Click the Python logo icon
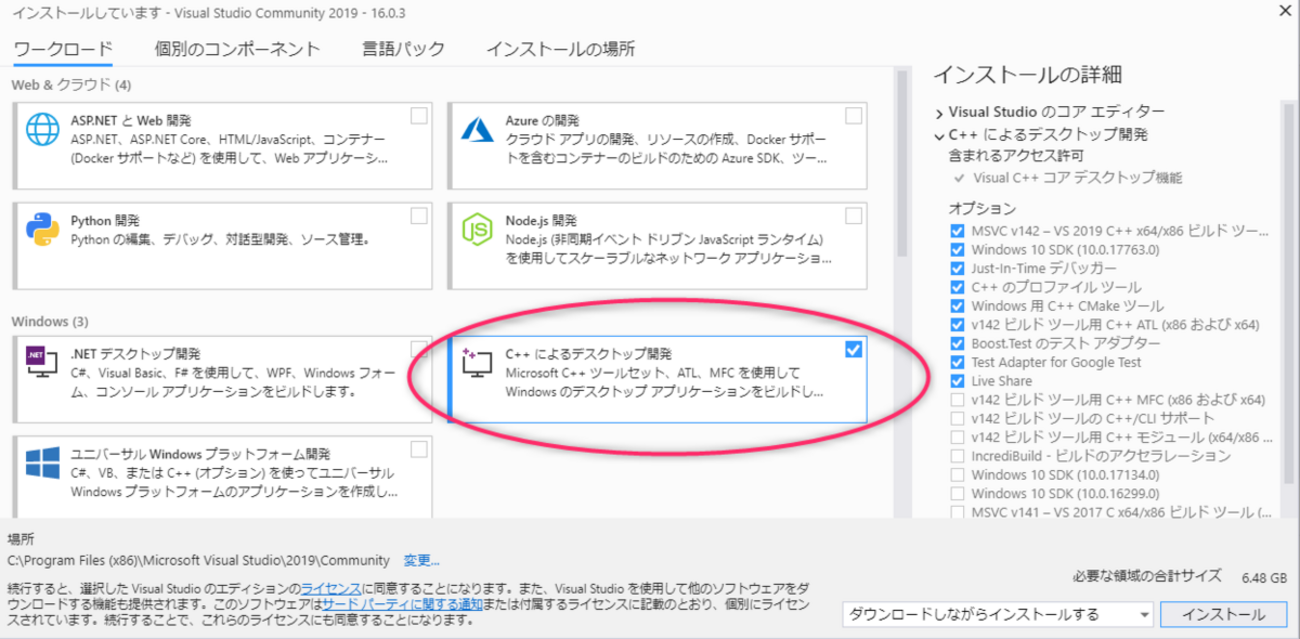The height and width of the screenshot is (639, 1300). click(x=43, y=229)
